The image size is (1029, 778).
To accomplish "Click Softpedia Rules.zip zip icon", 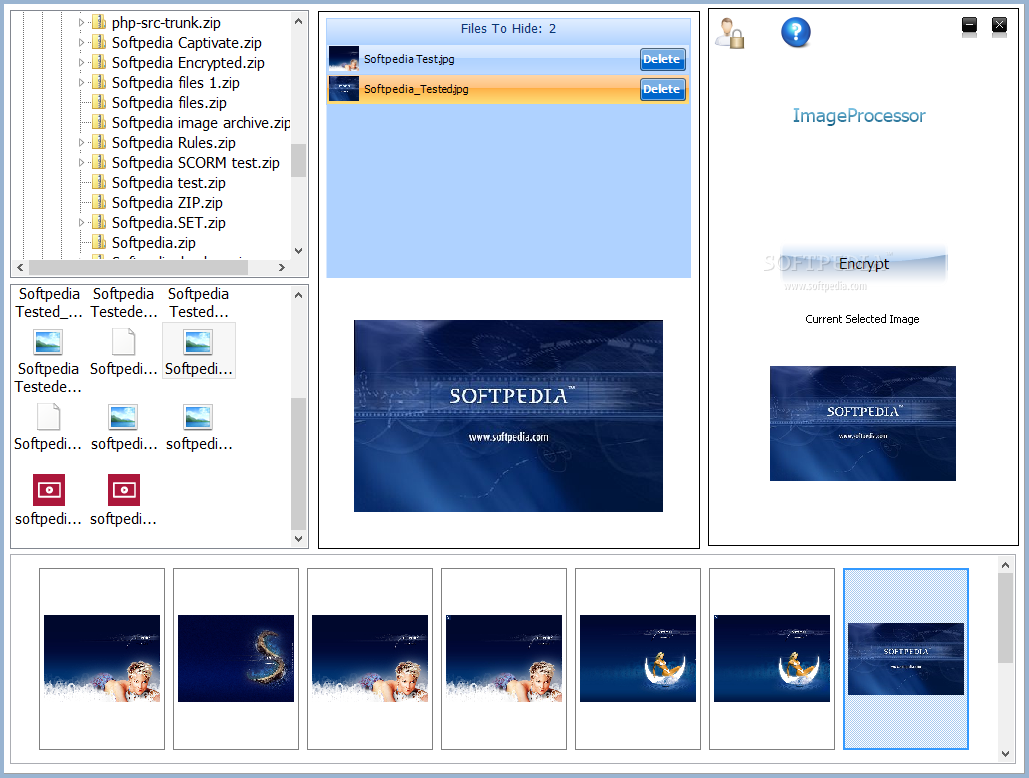I will point(99,143).
